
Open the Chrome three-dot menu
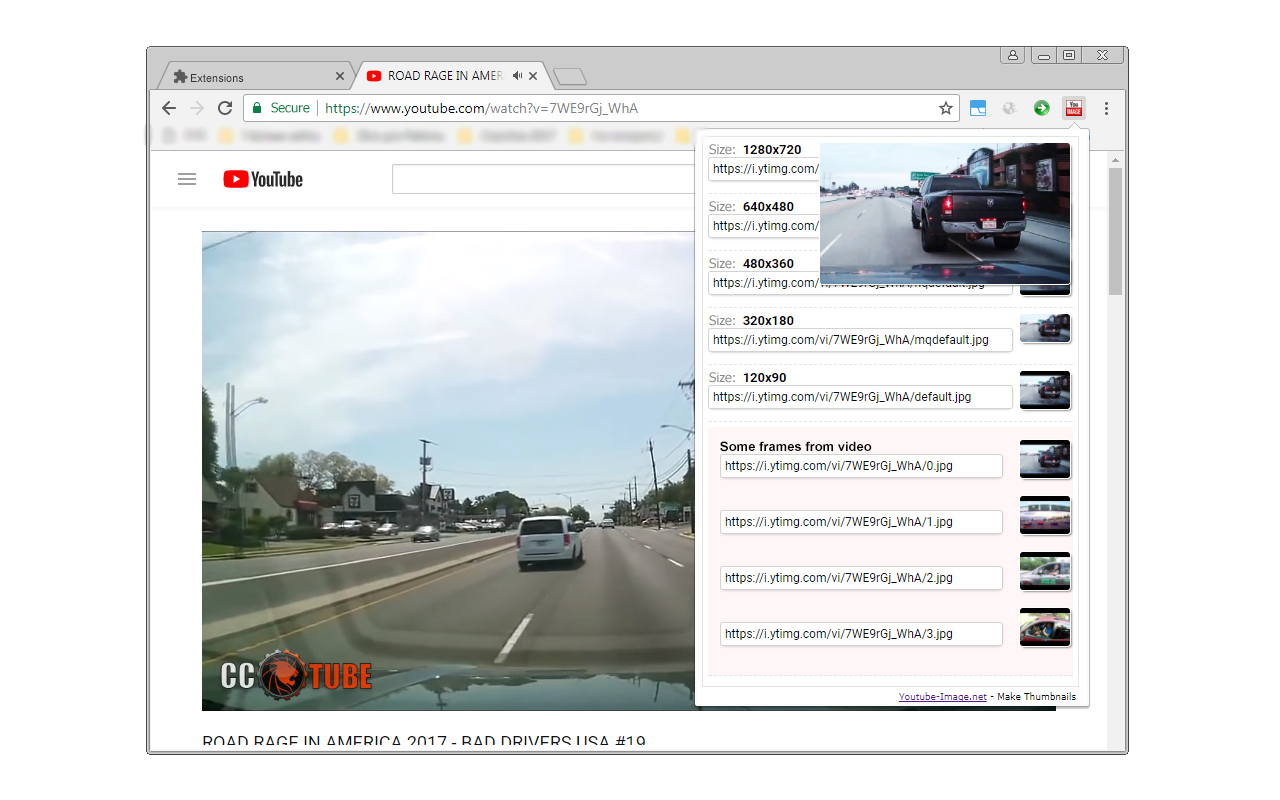tap(1106, 108)
